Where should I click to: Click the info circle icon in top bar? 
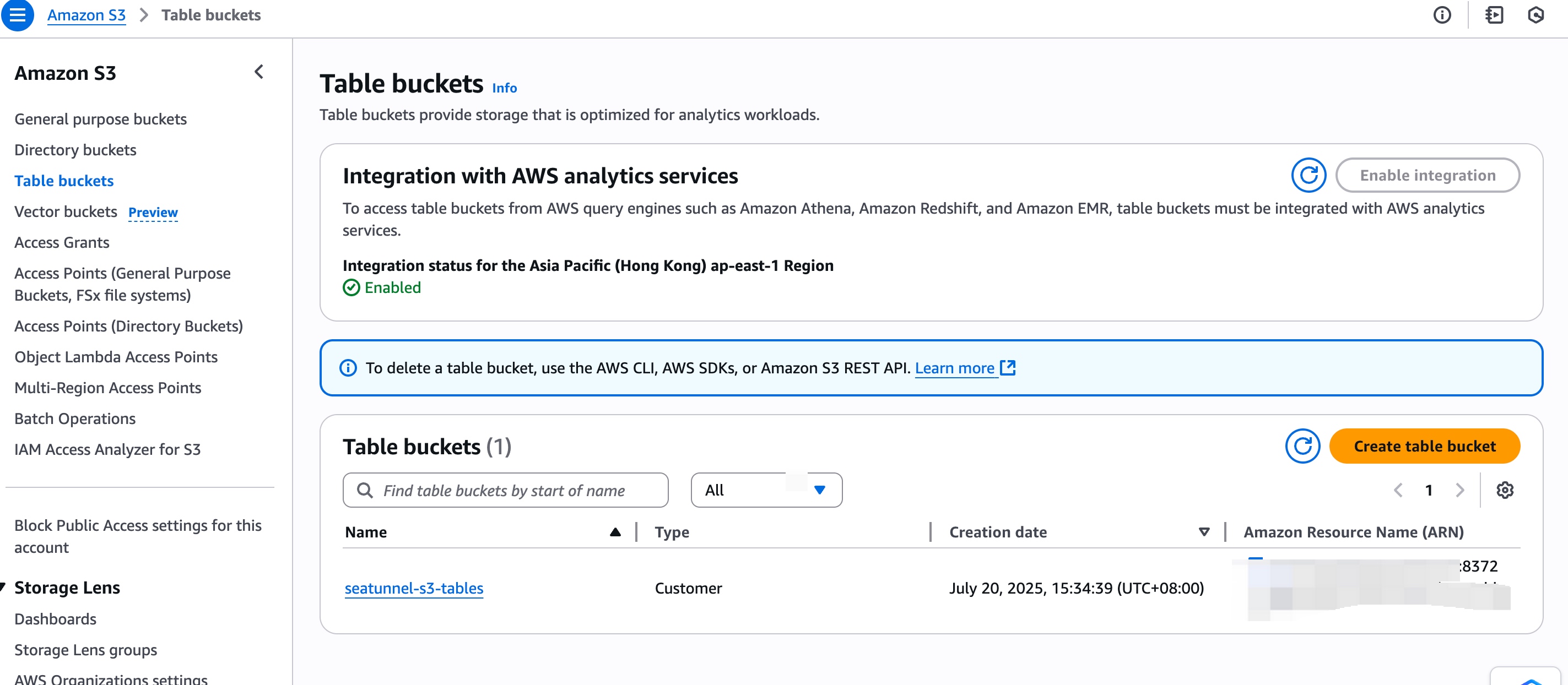(x=1441, y=15)
